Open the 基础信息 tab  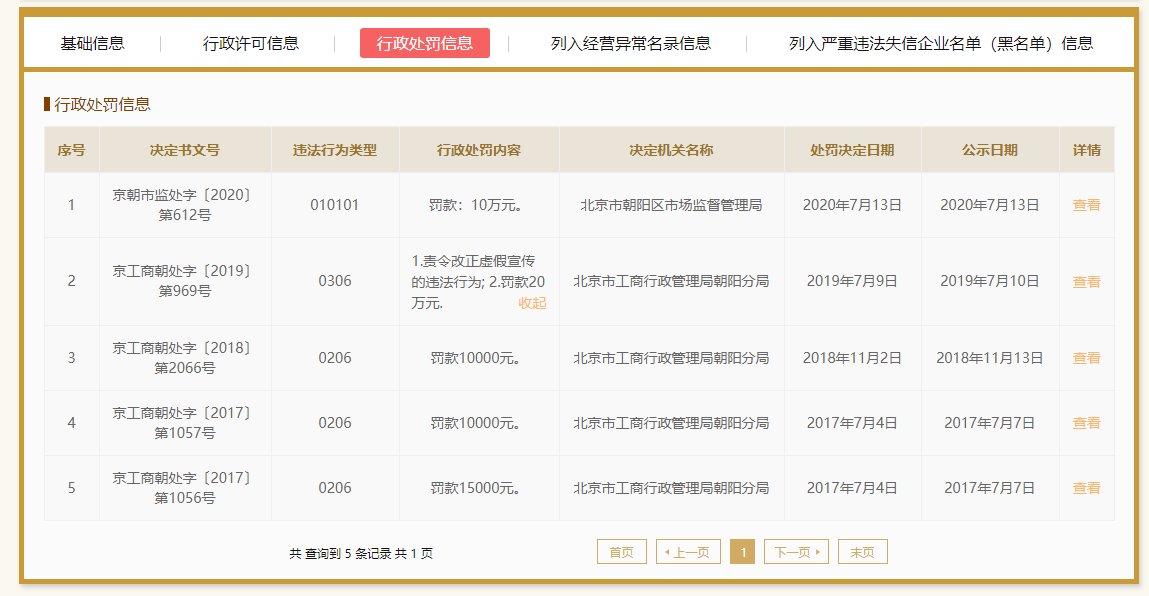[x=92, y=43]
